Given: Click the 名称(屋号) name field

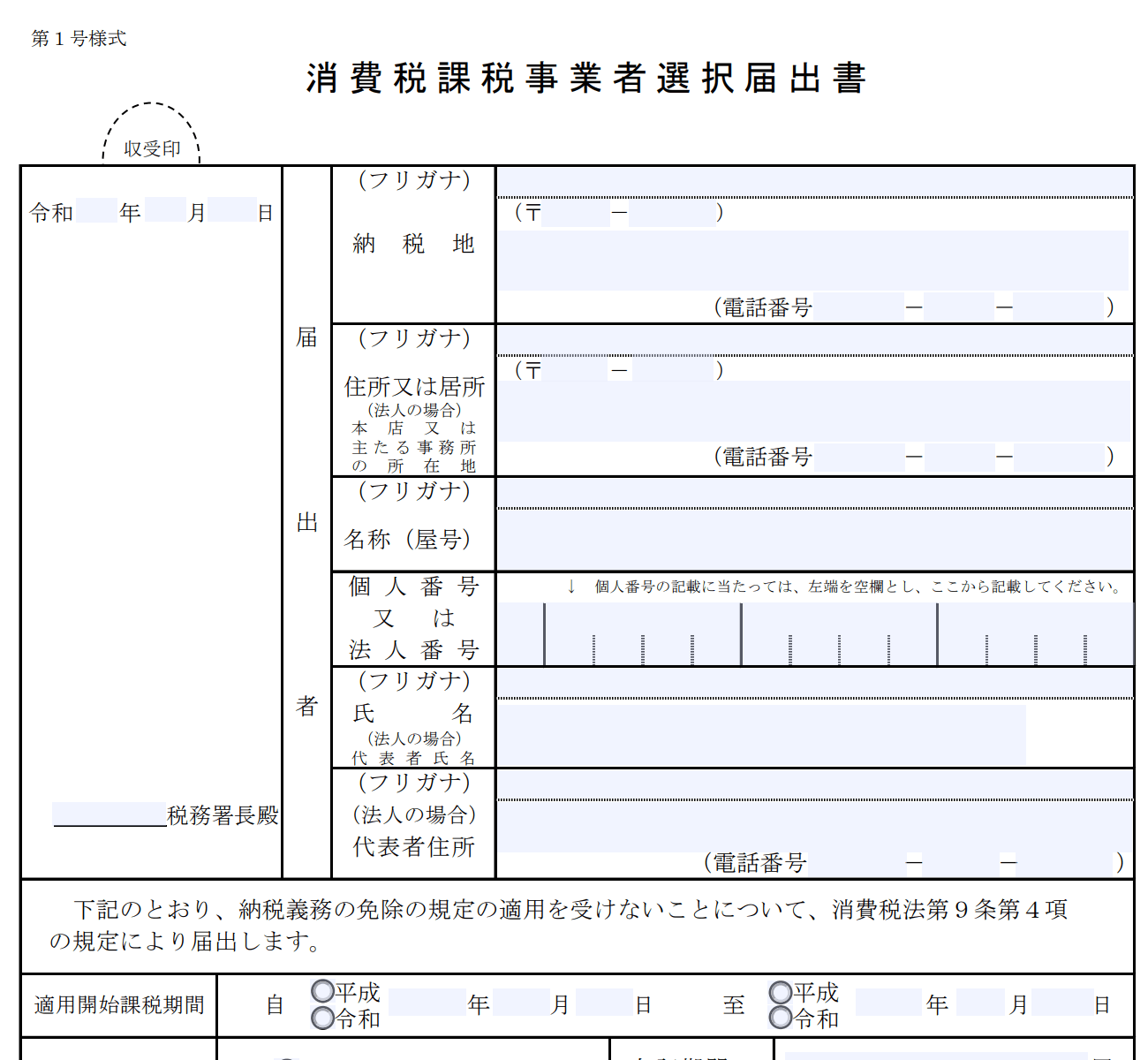Looking at the screenshot, I should [x=814, y=540].
